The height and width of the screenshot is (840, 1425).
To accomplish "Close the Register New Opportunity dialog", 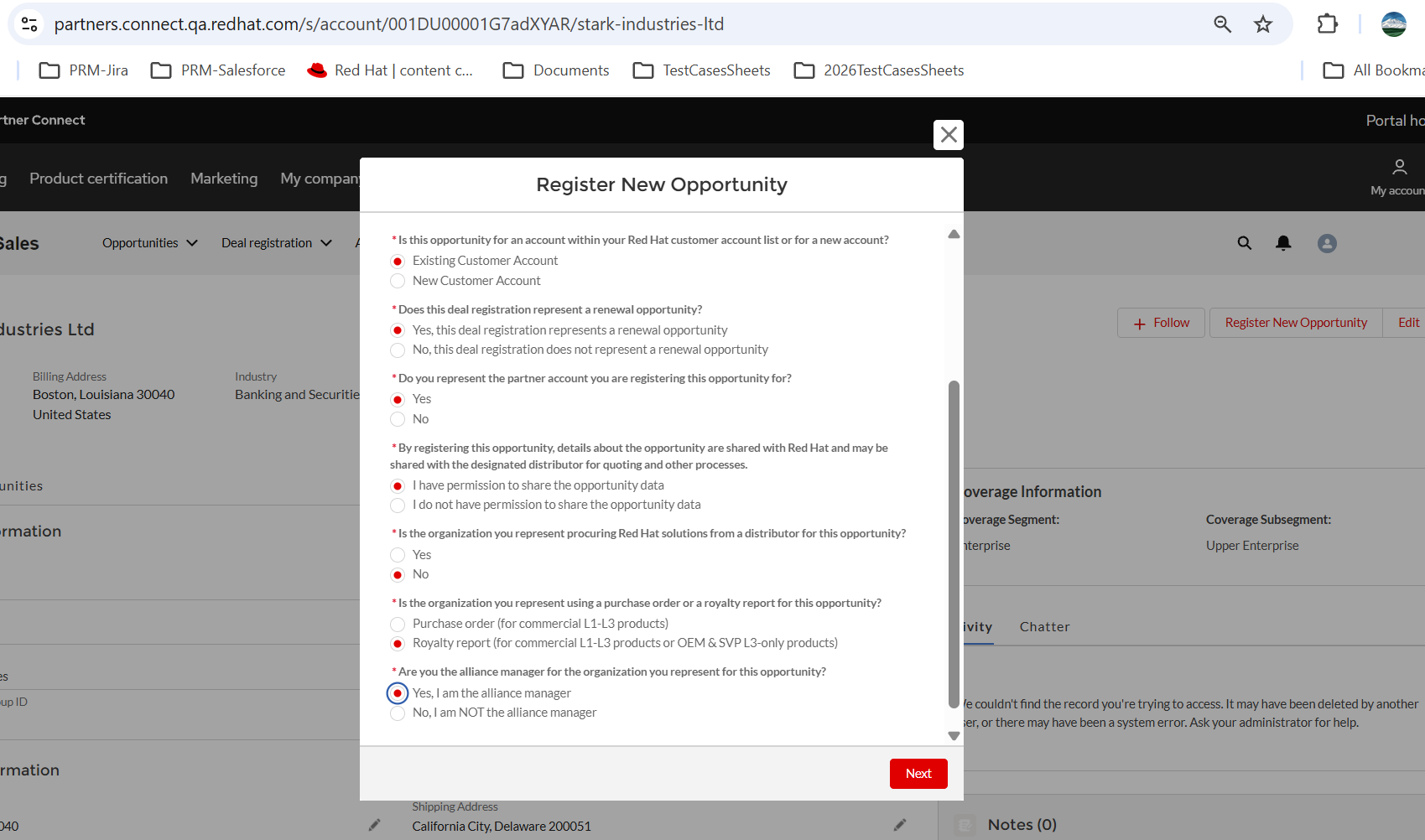I will click(949, 135).
